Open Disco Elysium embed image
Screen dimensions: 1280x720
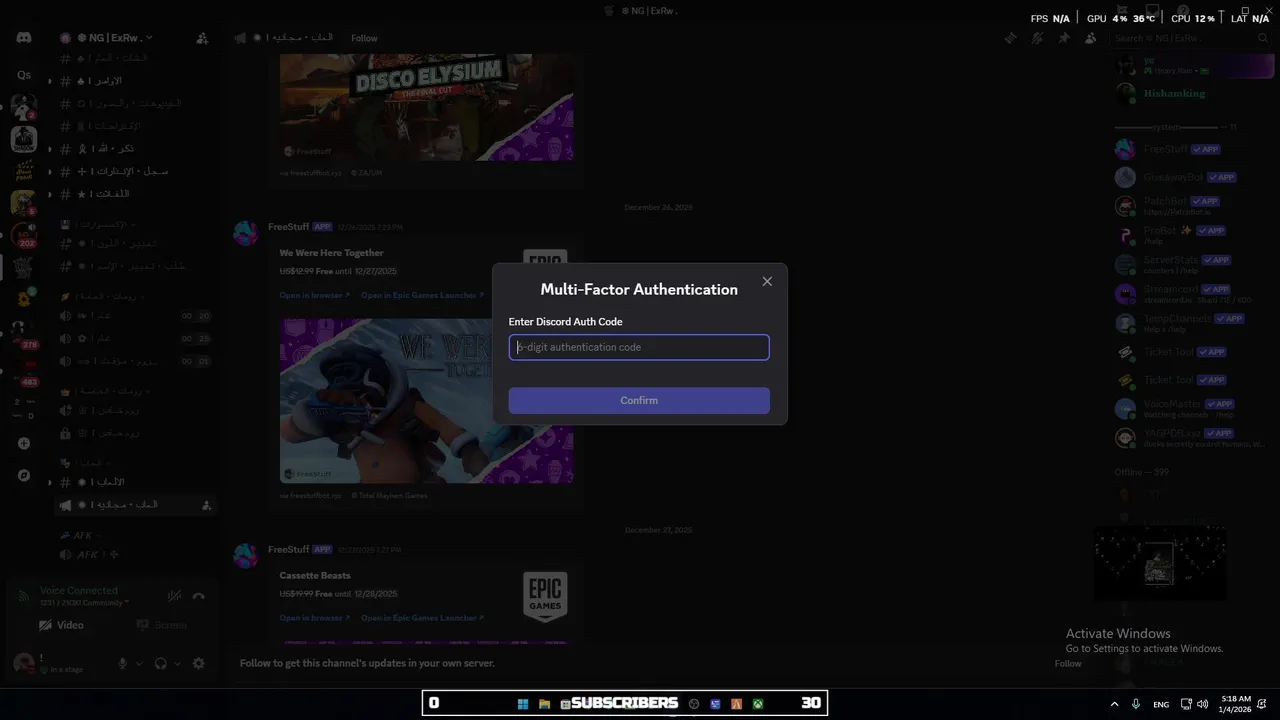[426, 108]
